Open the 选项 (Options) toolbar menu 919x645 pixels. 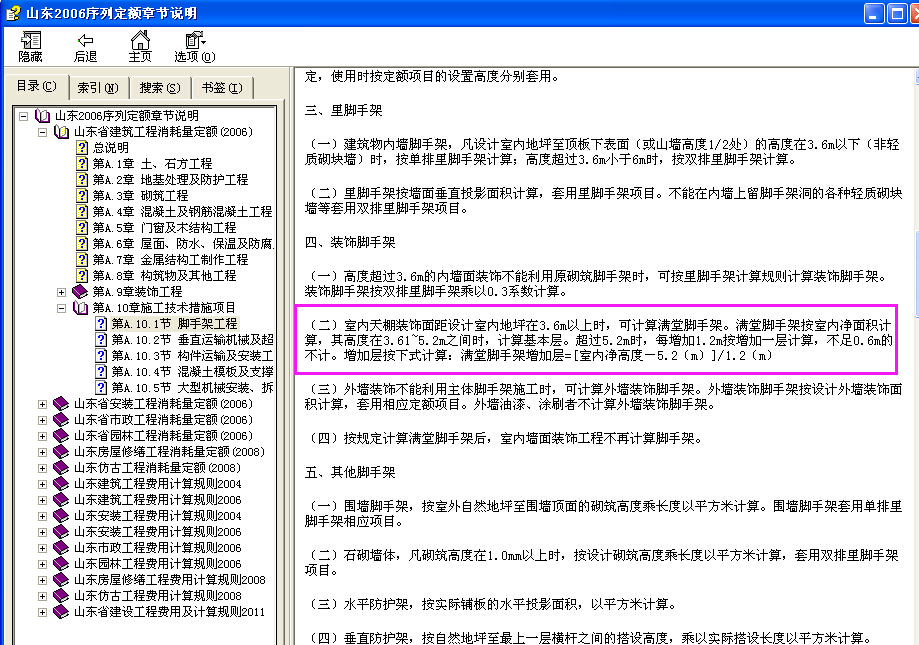[x=195, y=47]
